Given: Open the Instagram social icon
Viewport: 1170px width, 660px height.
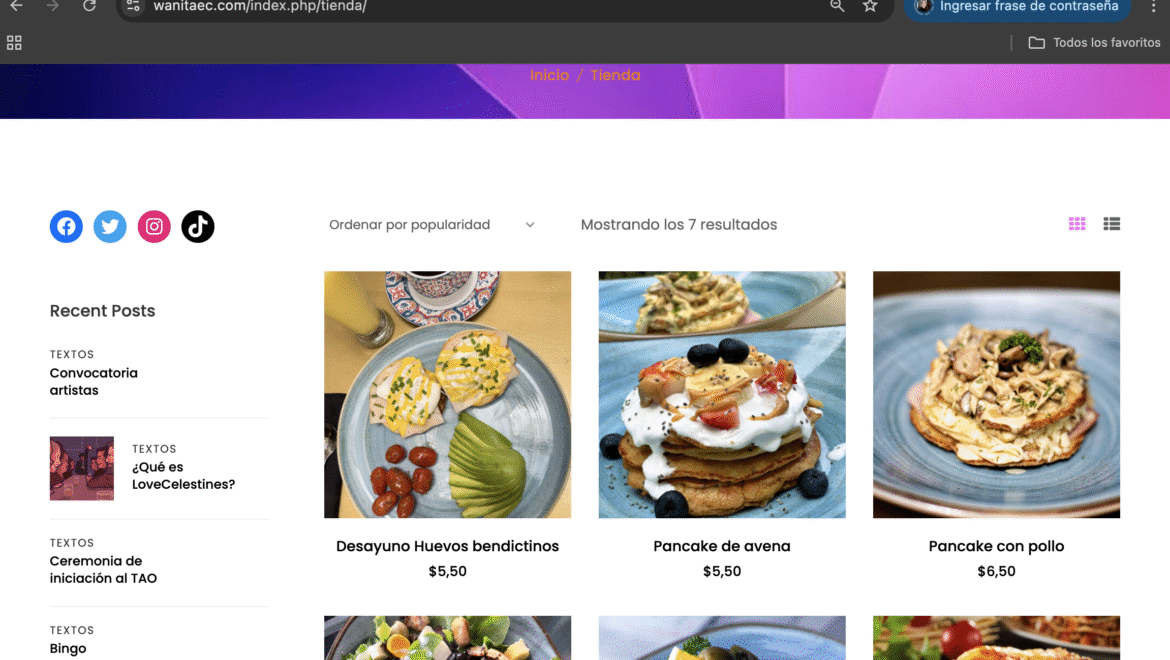Looking at the screenshot, I should pos(154,226).
